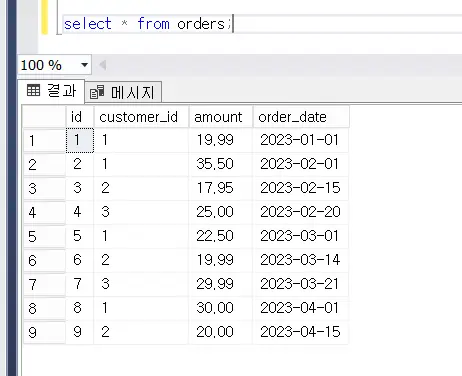Click the 'select' keyword in the query
The image size is (462, 376).
(x=88, y=24)
